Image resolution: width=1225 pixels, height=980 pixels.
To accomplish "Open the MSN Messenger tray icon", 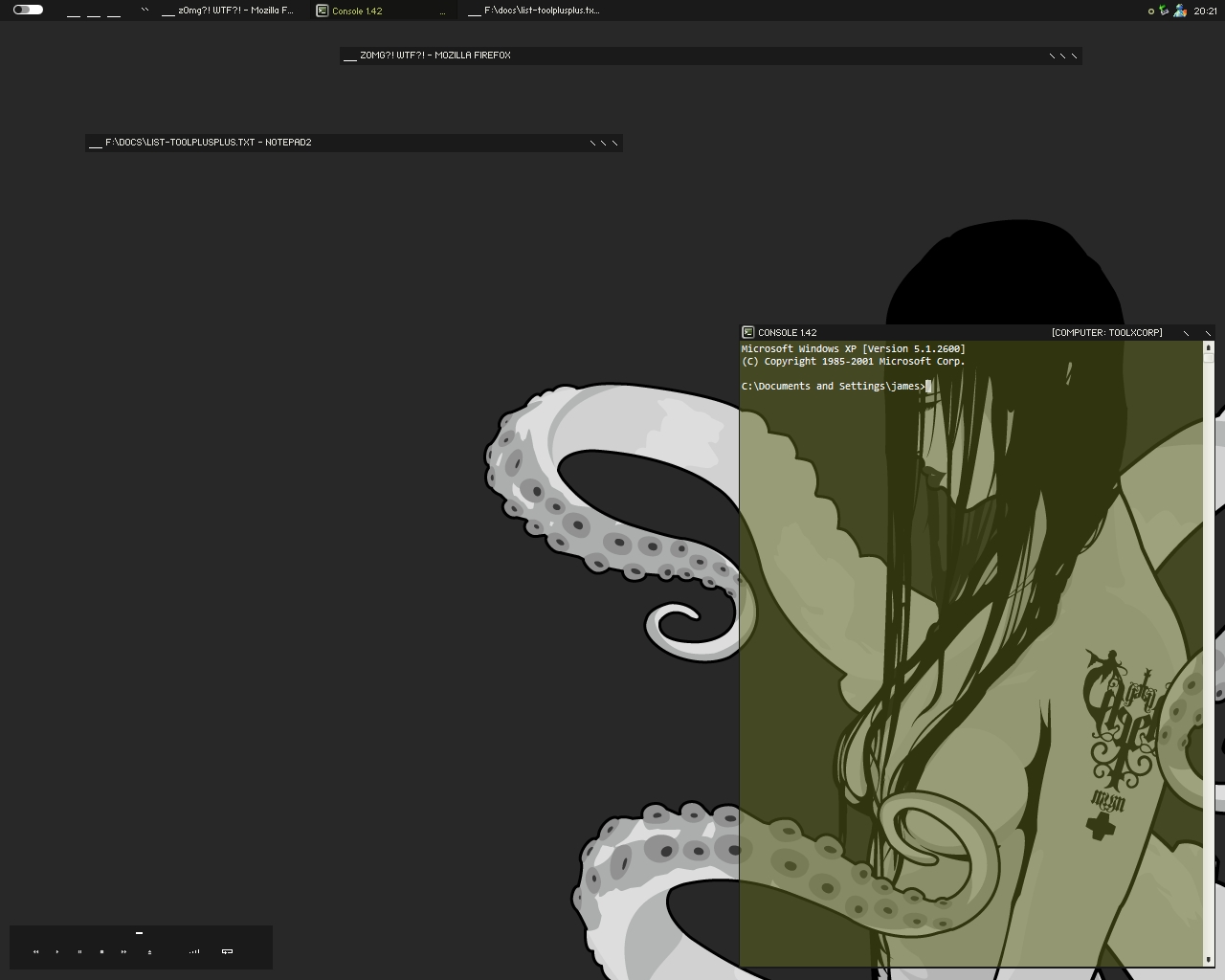I will click(1180, 11).
